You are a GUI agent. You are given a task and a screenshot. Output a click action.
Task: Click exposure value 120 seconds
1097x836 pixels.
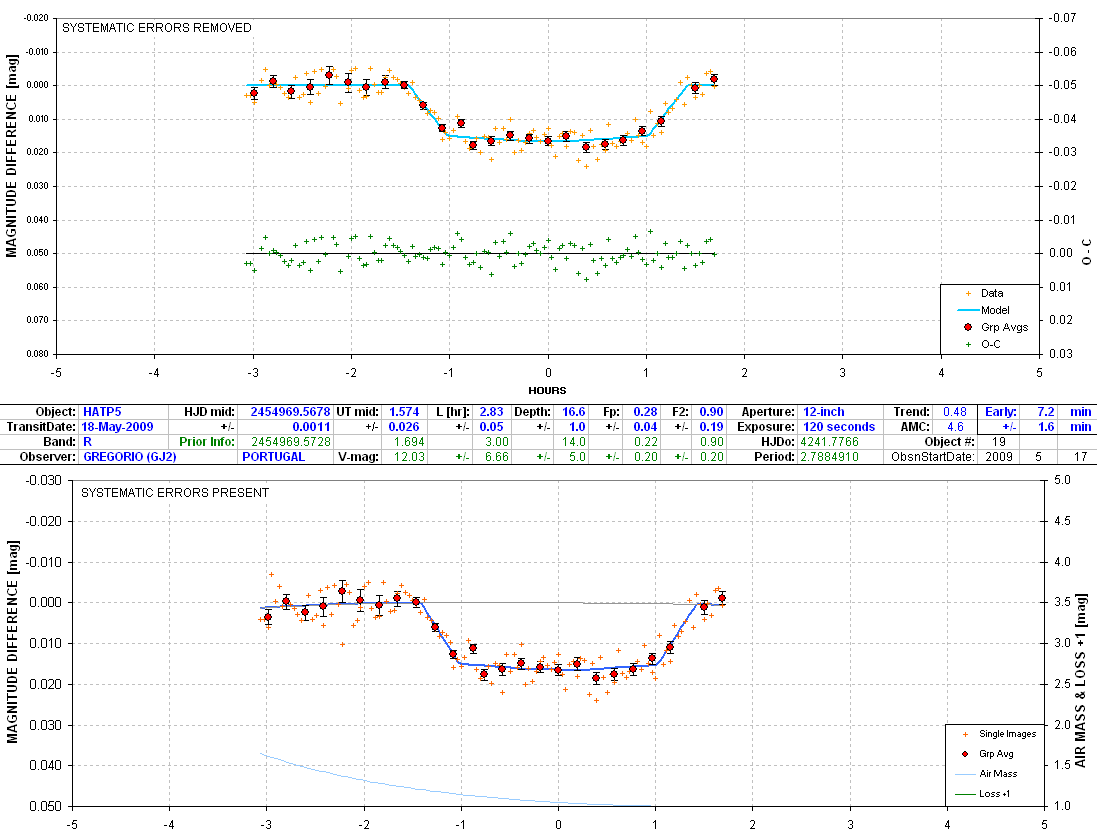[x=839, y=427]
